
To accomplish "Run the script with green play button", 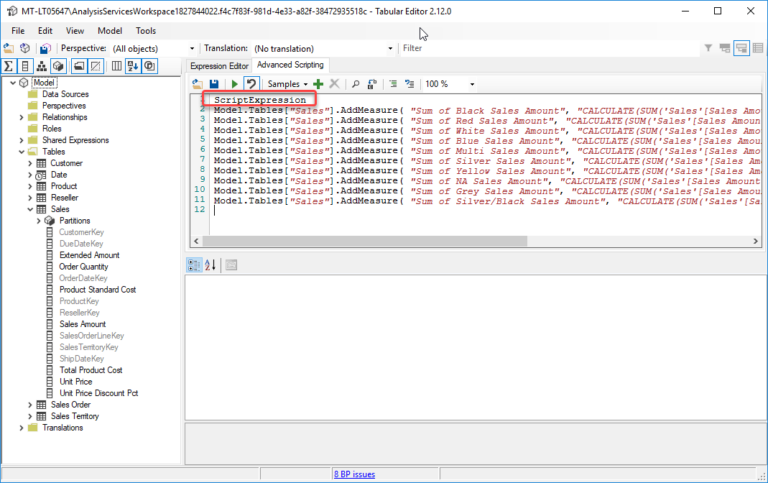I will pyautogui.click(x=235, y=84).
